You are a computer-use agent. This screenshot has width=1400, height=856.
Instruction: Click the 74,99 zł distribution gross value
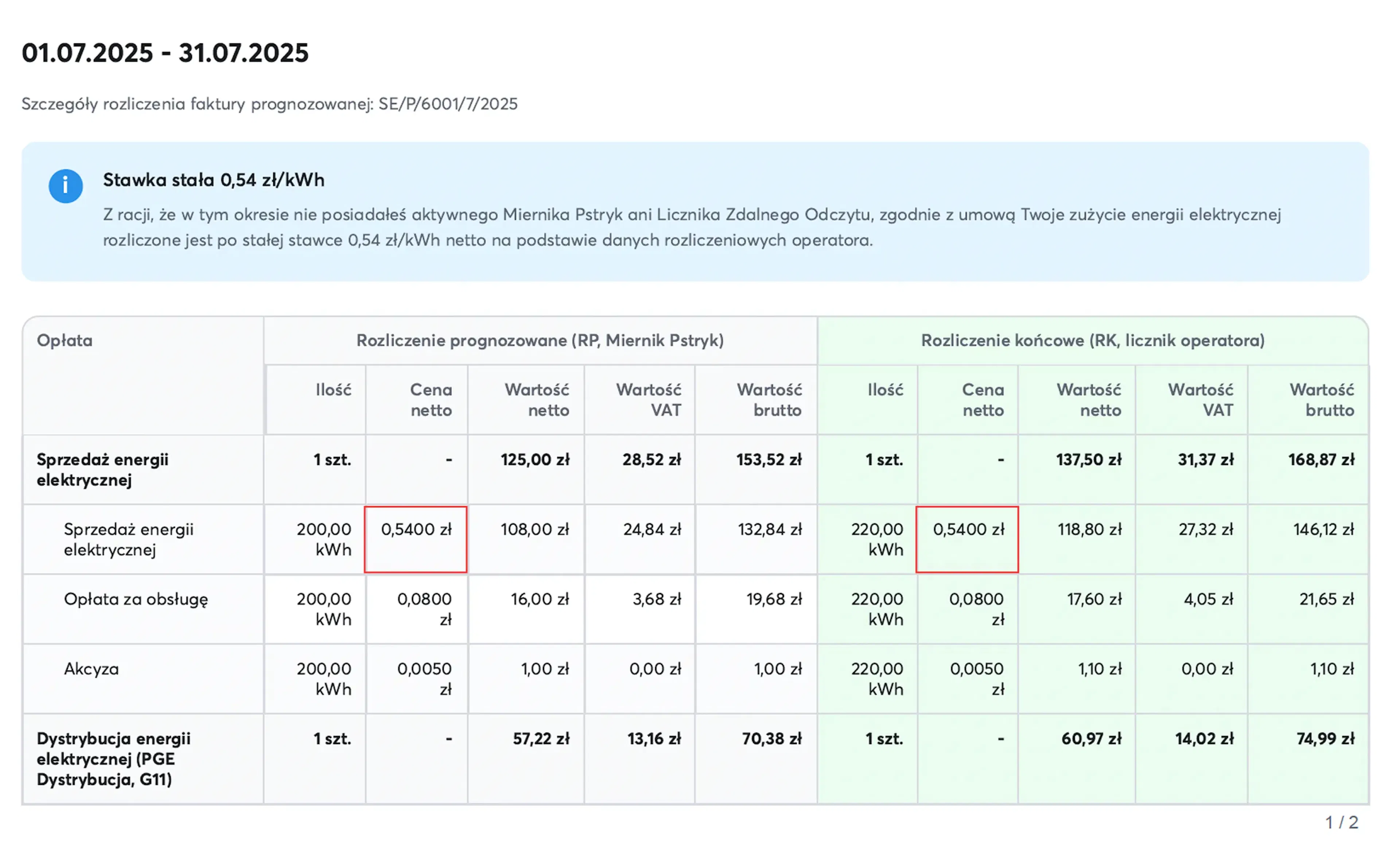(x=1325, y=739)
